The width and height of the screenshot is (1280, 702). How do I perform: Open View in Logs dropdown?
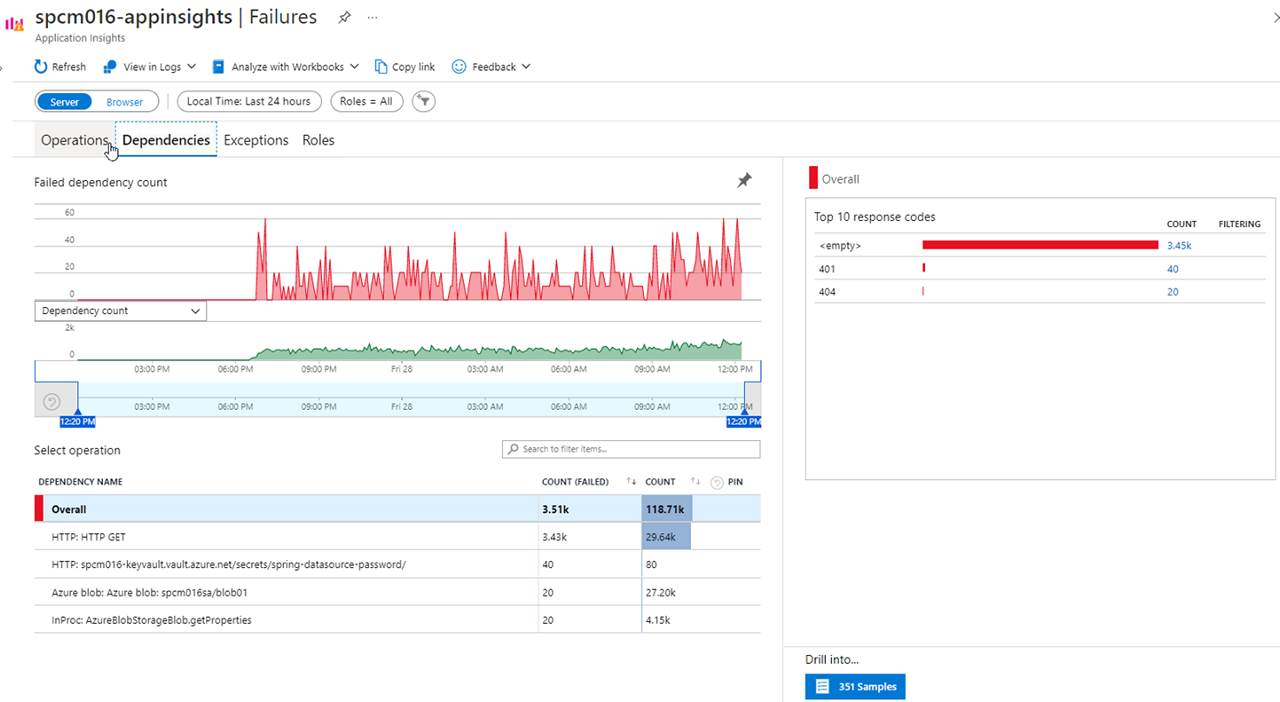(x=150, y=67)
